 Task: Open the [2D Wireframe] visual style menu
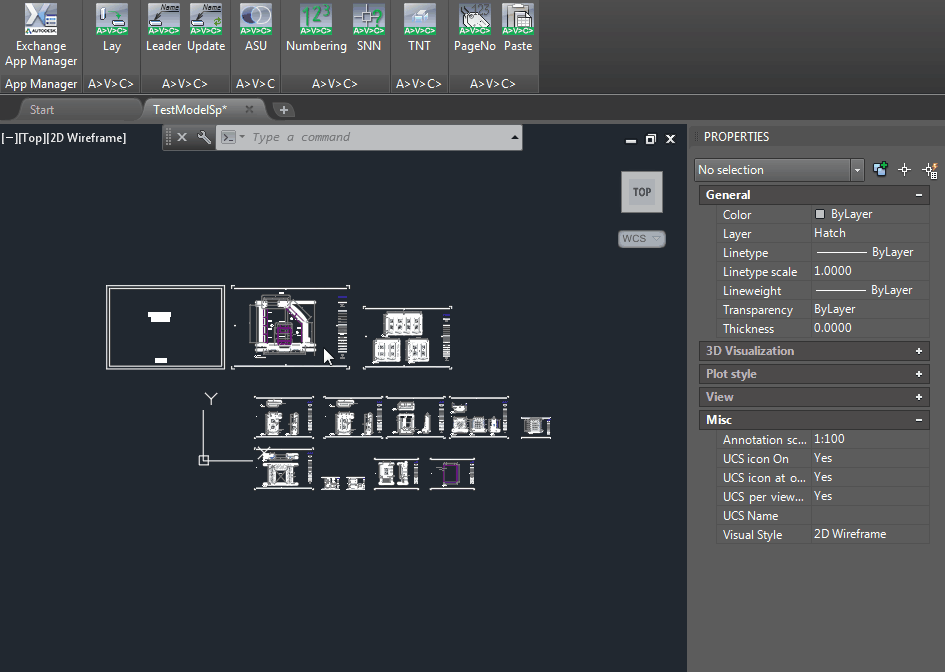(86, 138)
